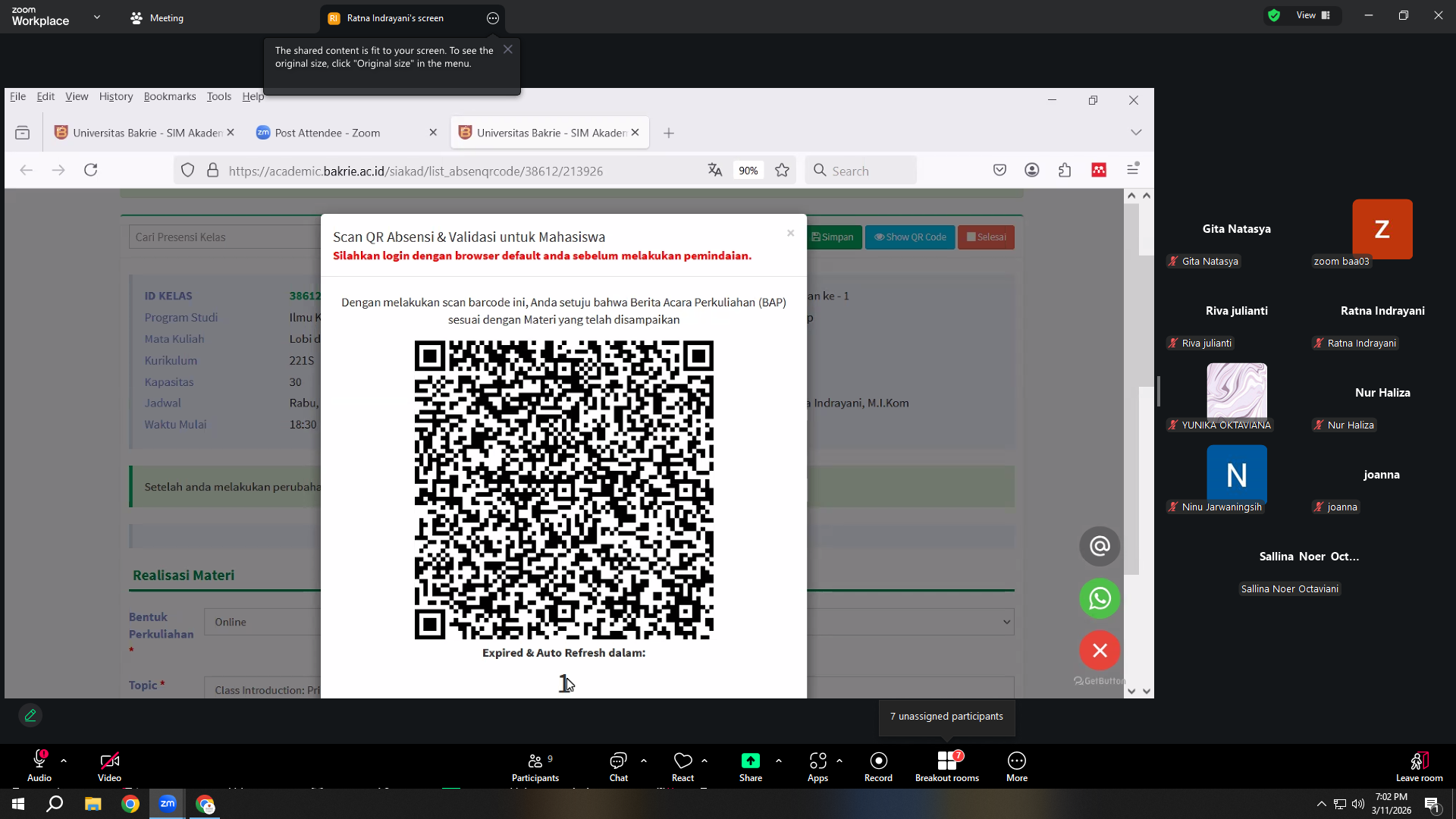
Task: Open the View layout menu
Action: (1315, 15)
